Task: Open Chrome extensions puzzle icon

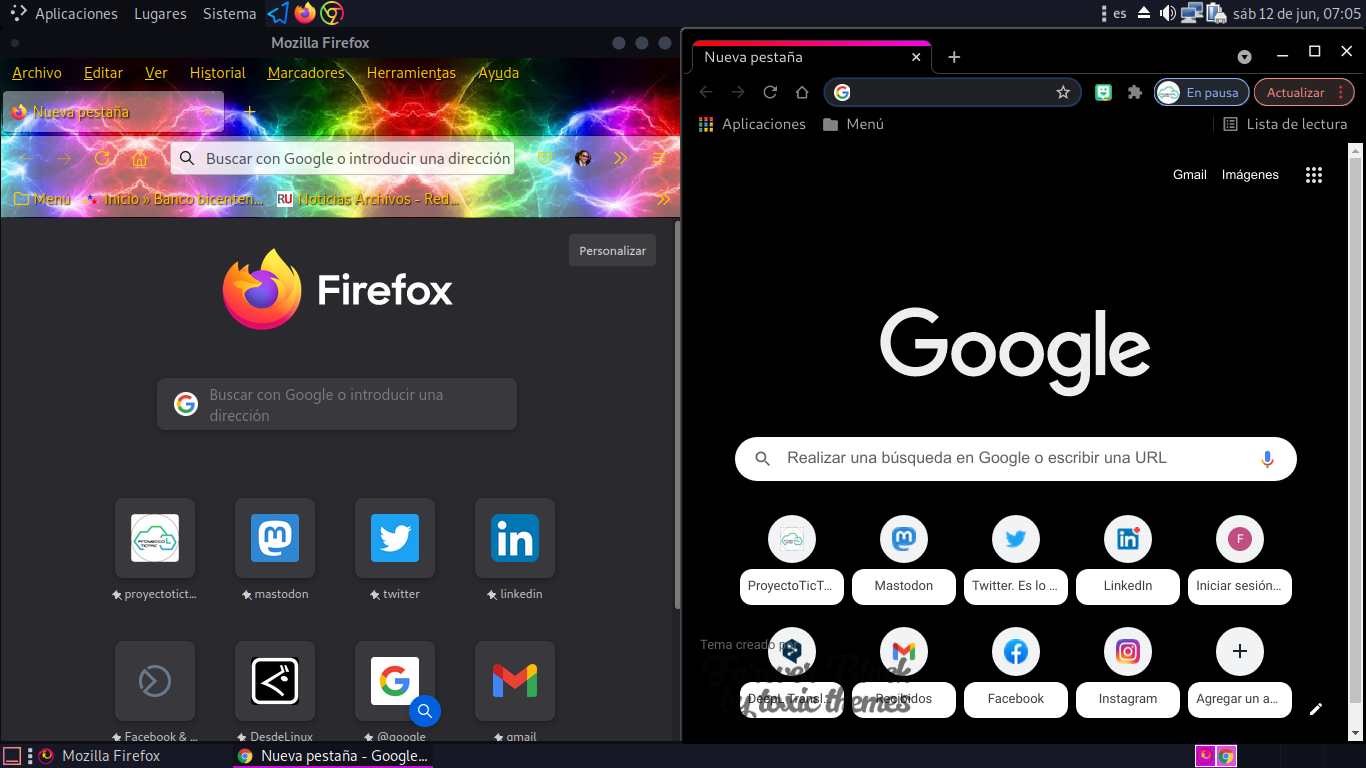Action: [1134, 92]
